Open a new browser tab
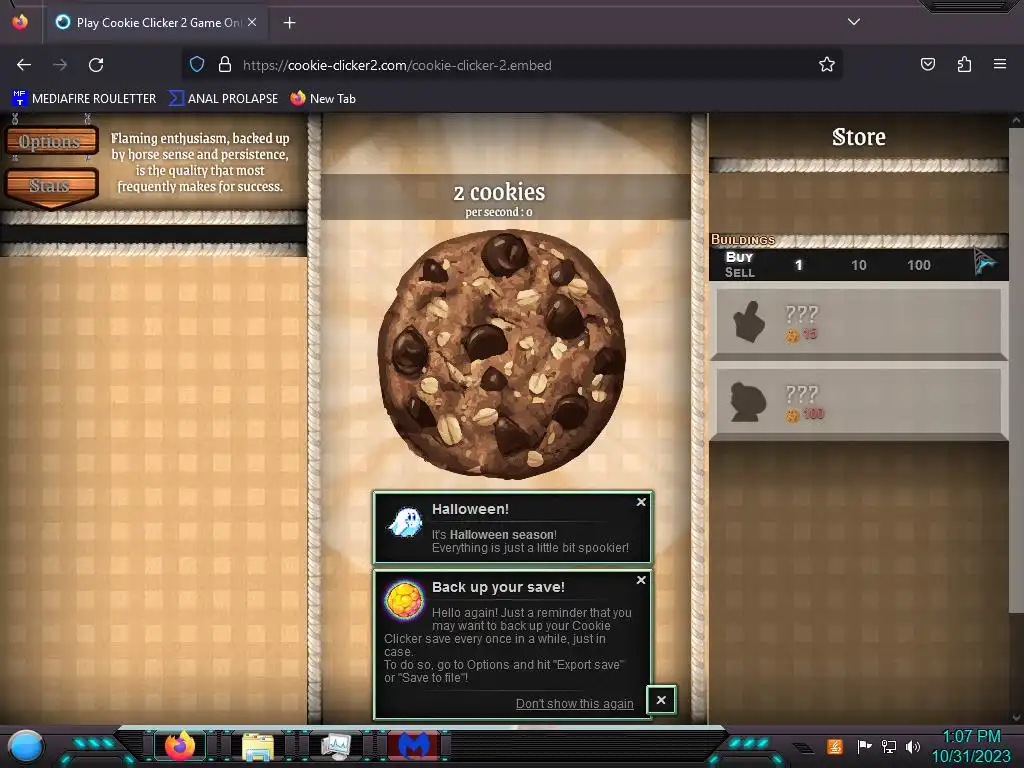The height and width of the screenshot is (768, 1024). 289,23
